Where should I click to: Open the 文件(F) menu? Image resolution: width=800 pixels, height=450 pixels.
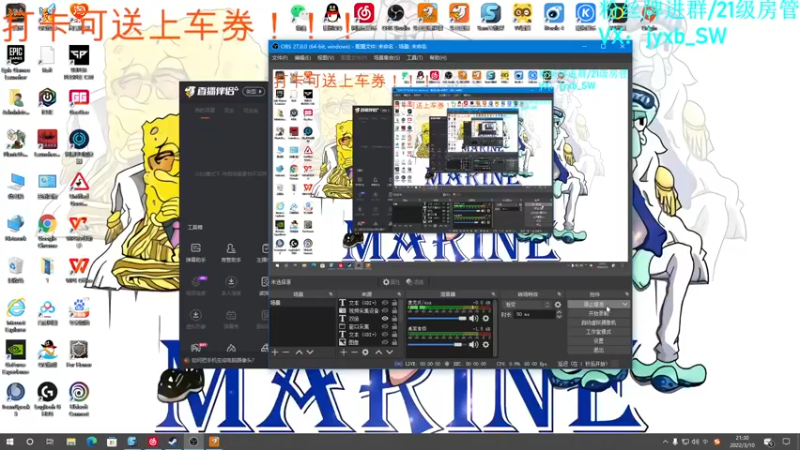pyautogui.click(x=280, y=58)
